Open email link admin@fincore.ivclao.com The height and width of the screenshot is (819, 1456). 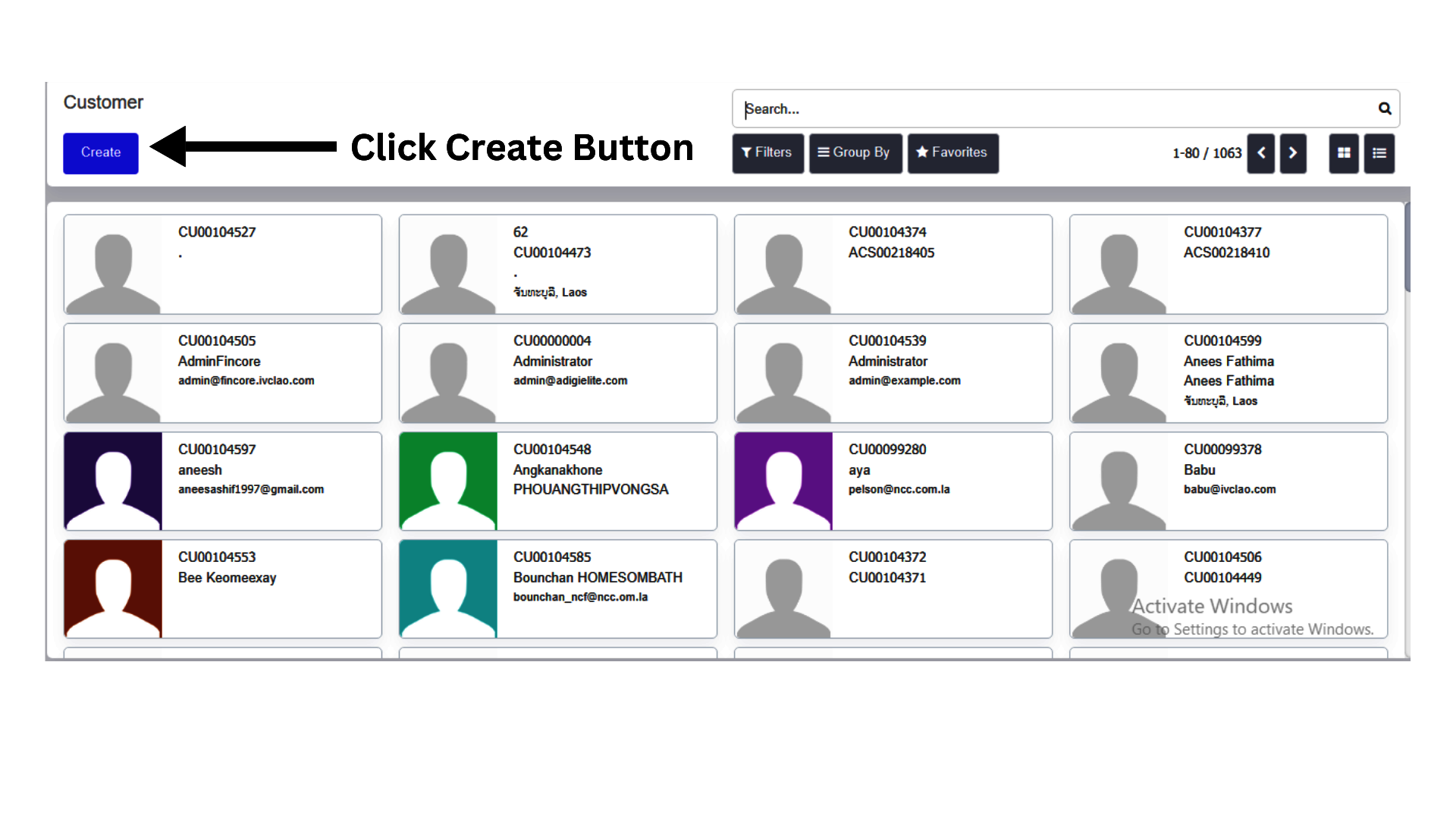pyautogui.click(x=246, y=381)
